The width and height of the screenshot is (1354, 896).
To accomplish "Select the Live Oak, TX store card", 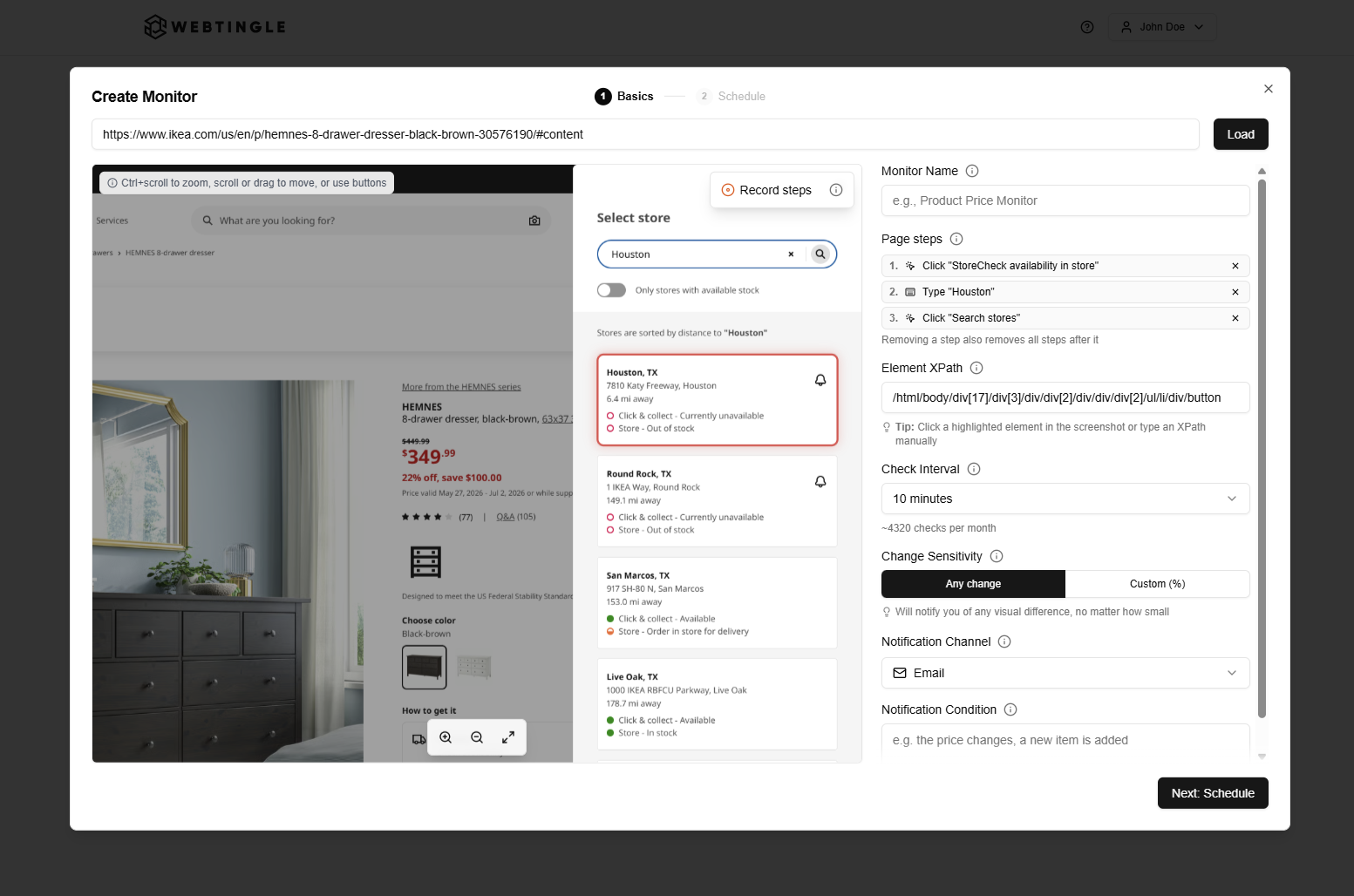I will pos(717,704).
